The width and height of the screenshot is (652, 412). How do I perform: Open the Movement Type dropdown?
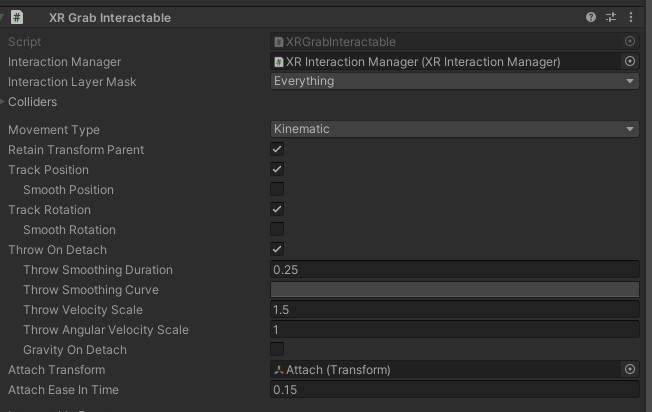[454, 129]
